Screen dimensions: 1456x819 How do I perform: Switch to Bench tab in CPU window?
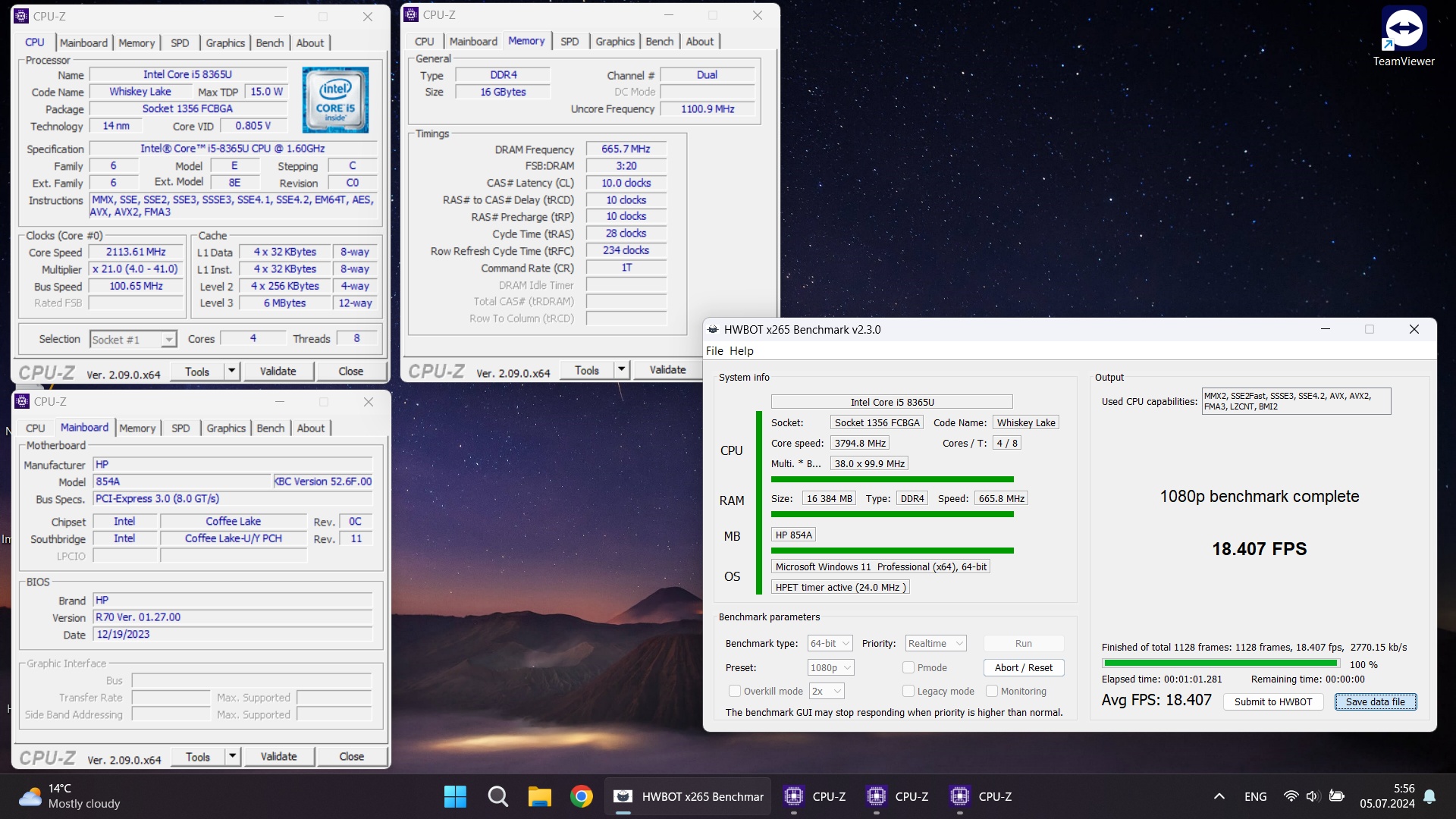pos(269,43)
